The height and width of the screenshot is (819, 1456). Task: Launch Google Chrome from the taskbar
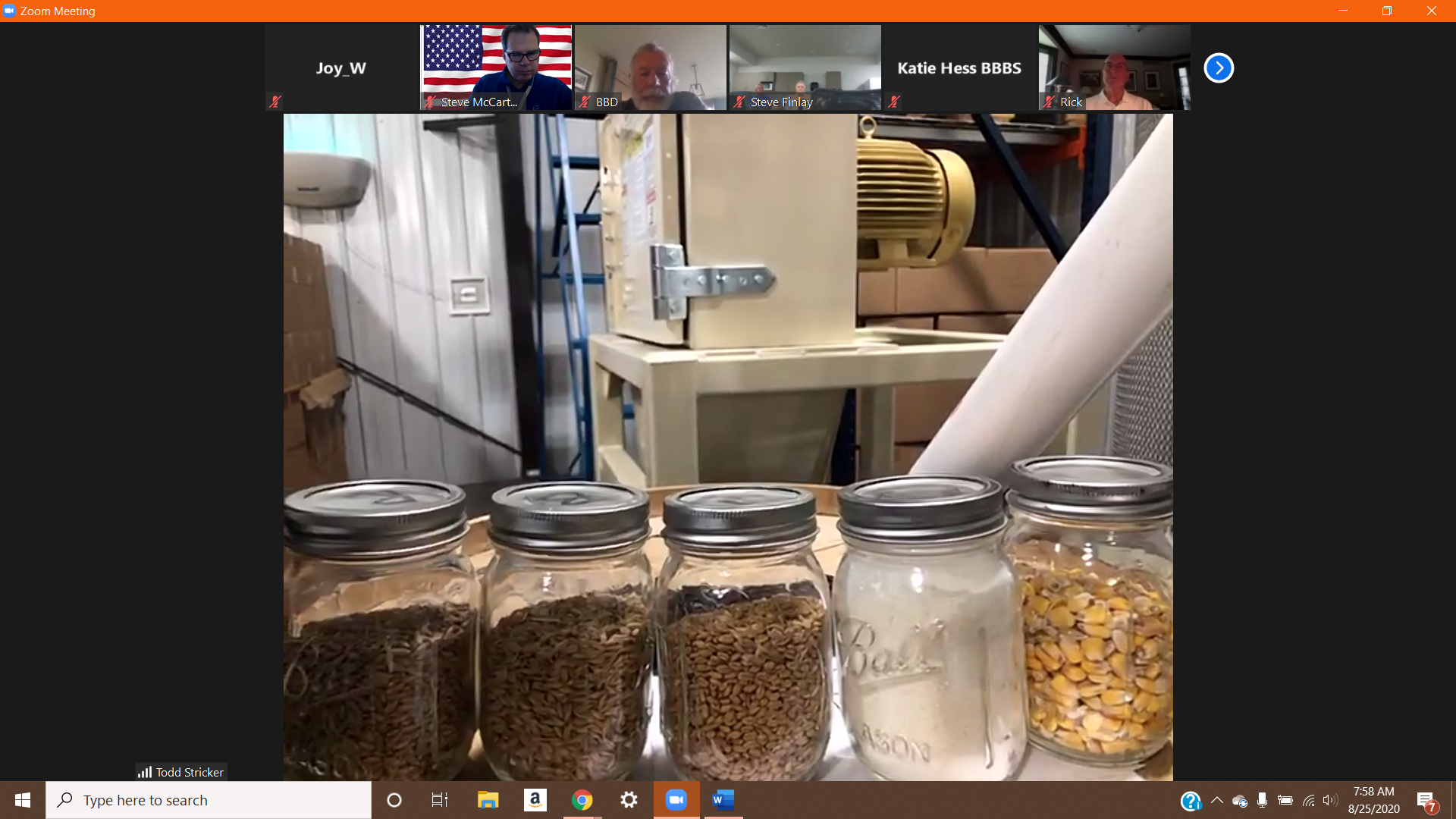582,800
